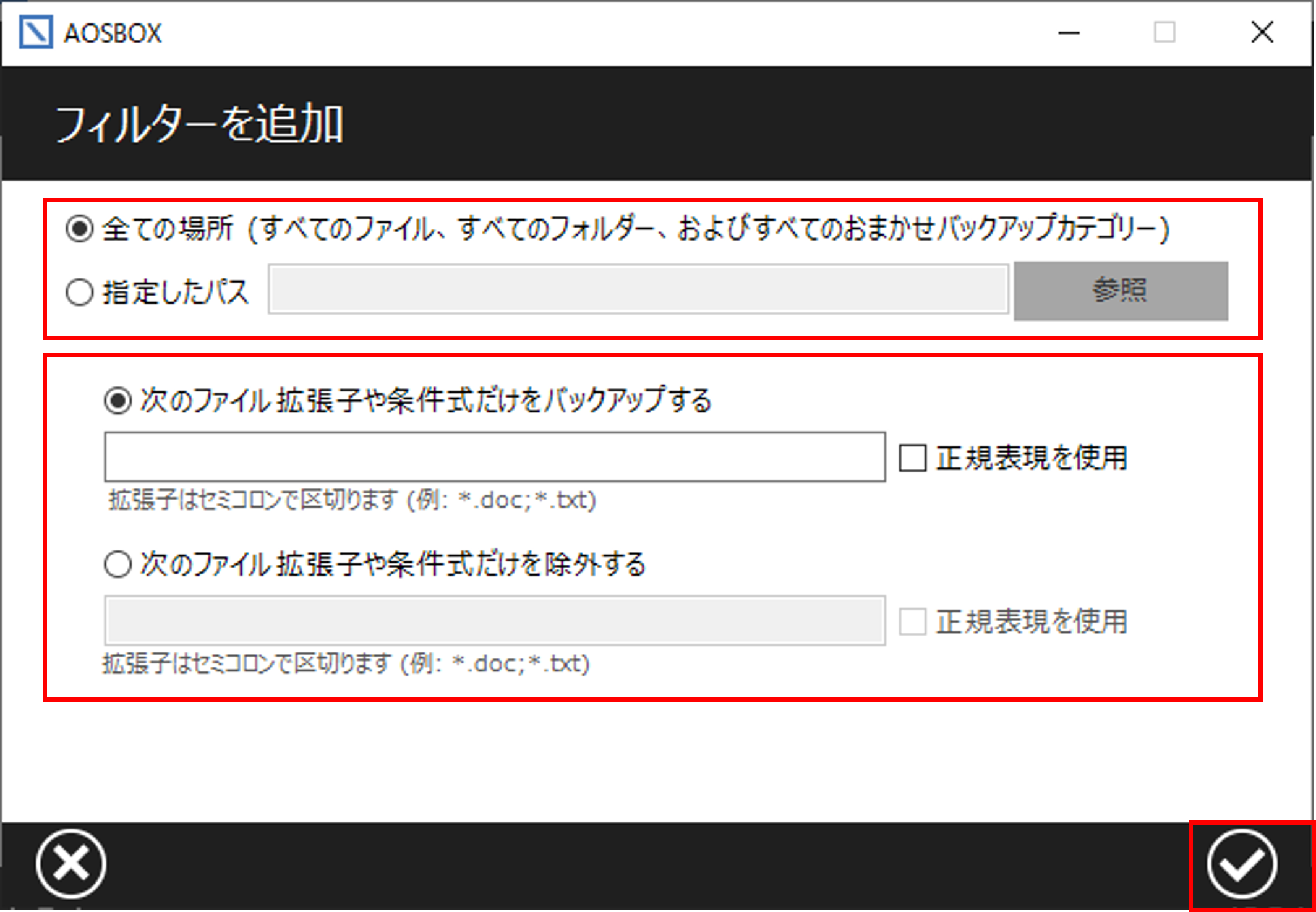Click the 参照 browse button

1121,291
